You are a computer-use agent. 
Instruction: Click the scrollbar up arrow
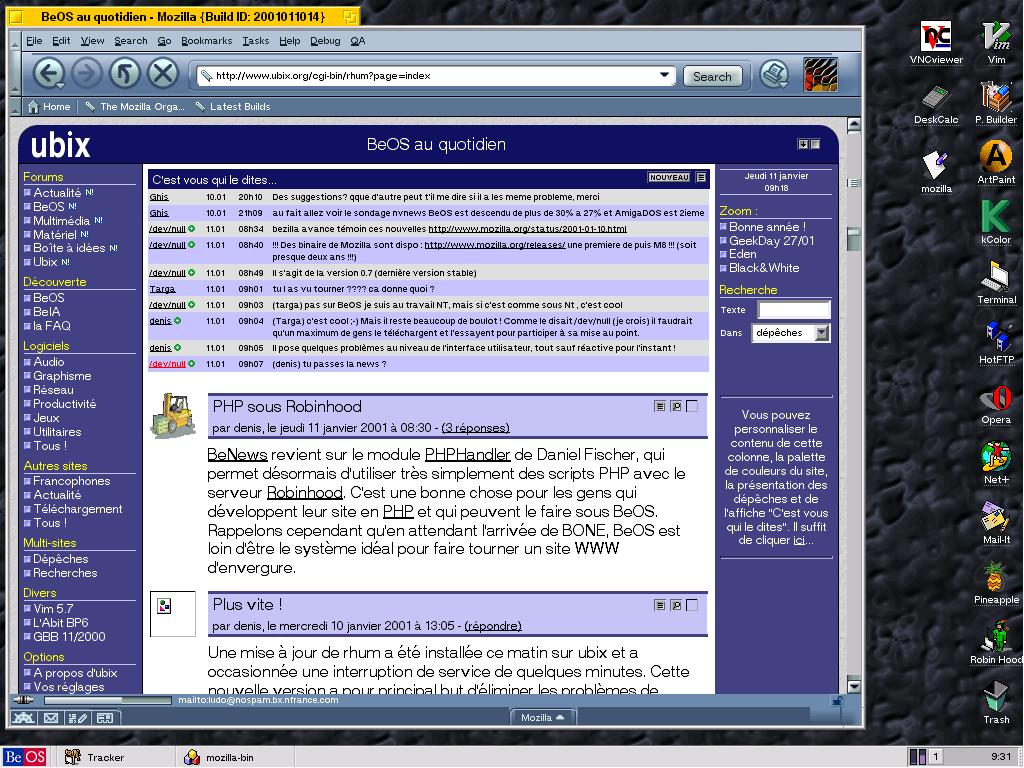[x=854, y=125]
